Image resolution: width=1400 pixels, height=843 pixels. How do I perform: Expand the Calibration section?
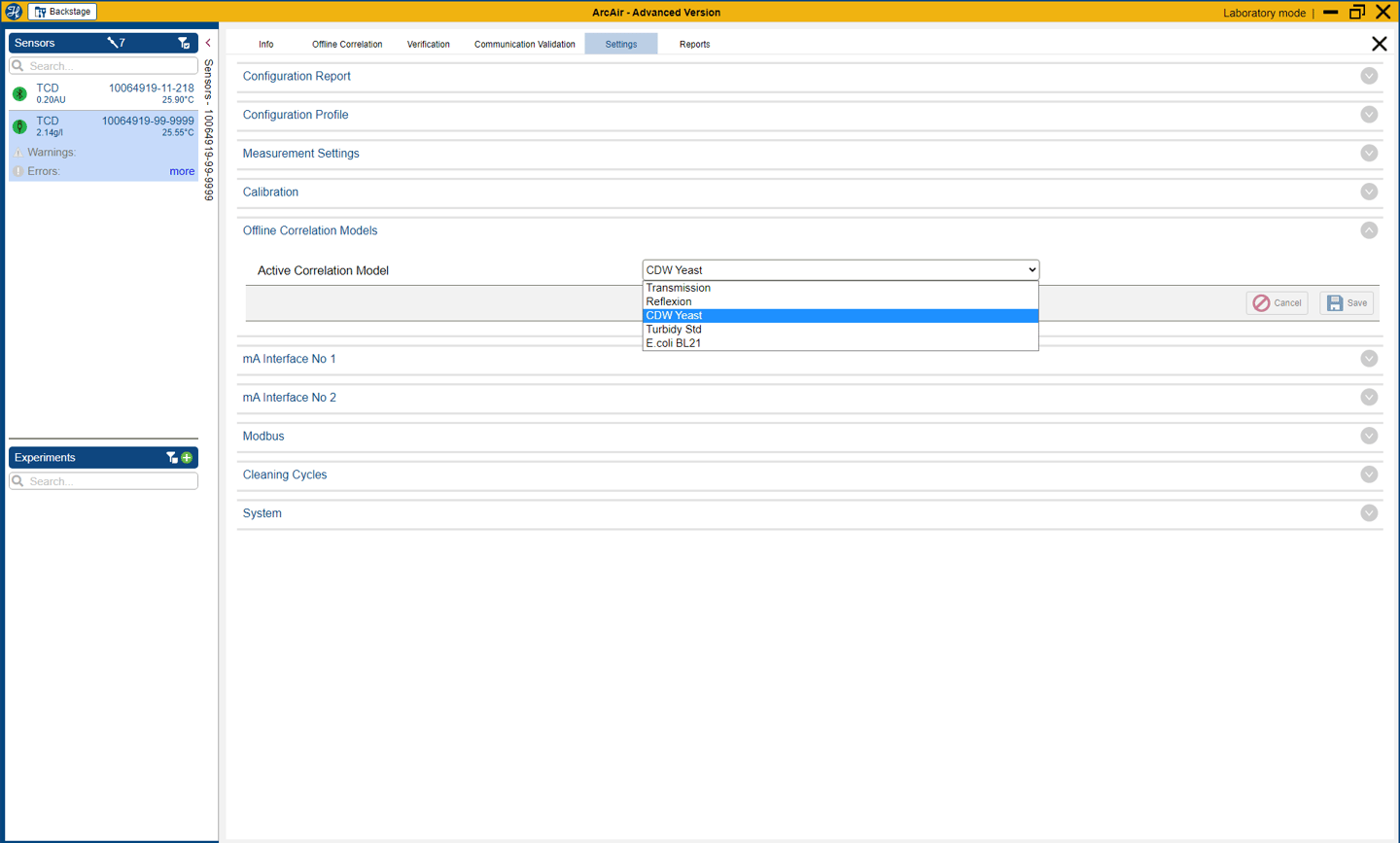pyautogui.click(x=1369, y=192)
